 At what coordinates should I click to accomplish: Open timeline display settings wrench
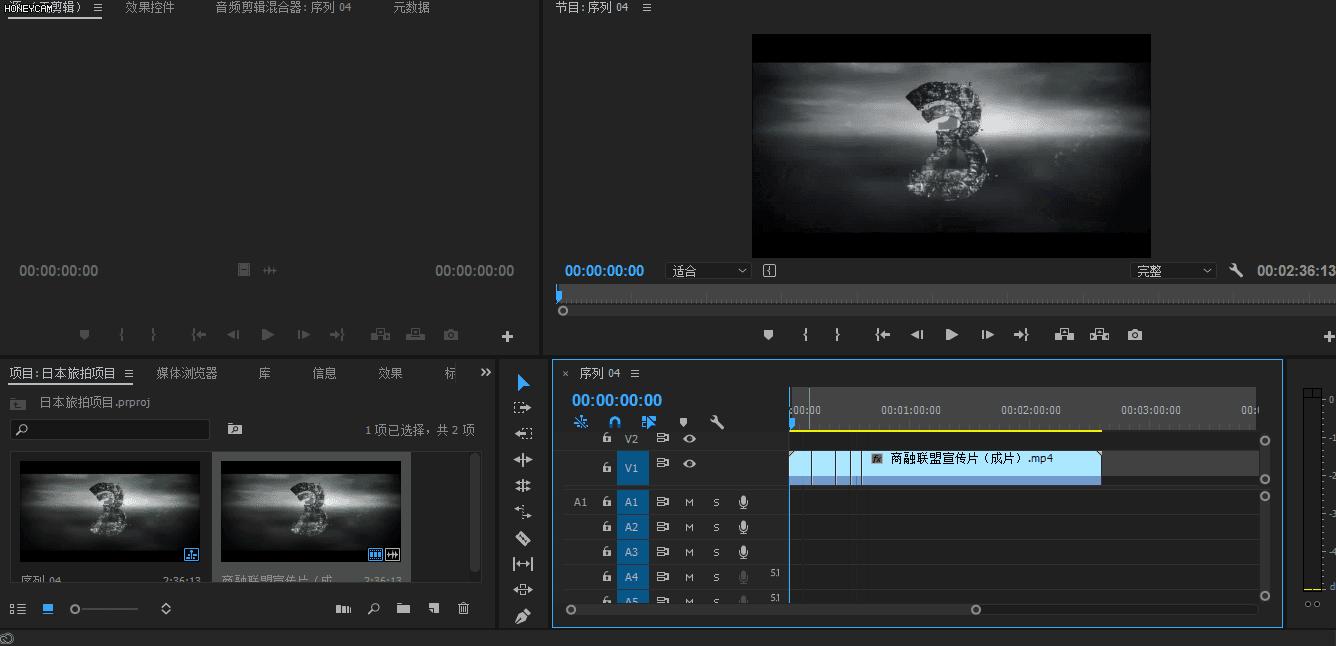pyautogui.click(x=717, y=422)
